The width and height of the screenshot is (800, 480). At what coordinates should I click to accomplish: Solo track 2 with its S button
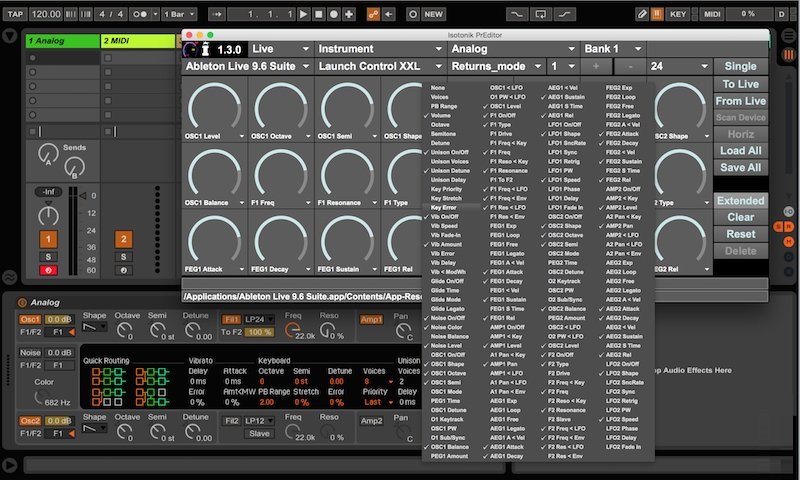click(123, 257)
